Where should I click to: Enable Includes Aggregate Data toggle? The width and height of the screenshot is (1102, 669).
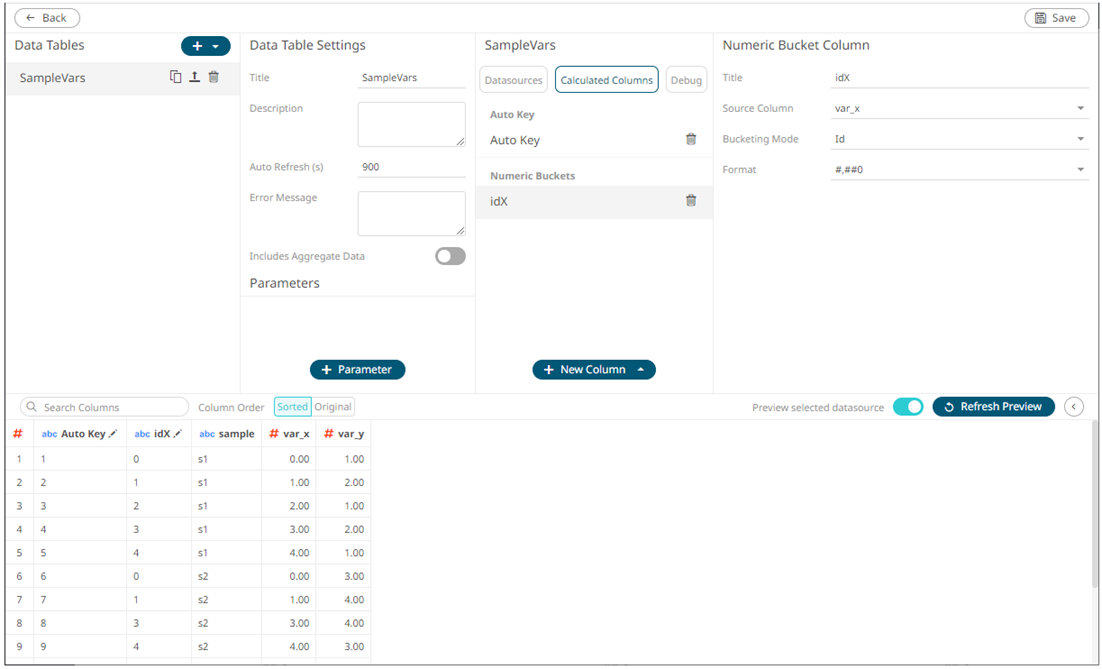(450, 256)
